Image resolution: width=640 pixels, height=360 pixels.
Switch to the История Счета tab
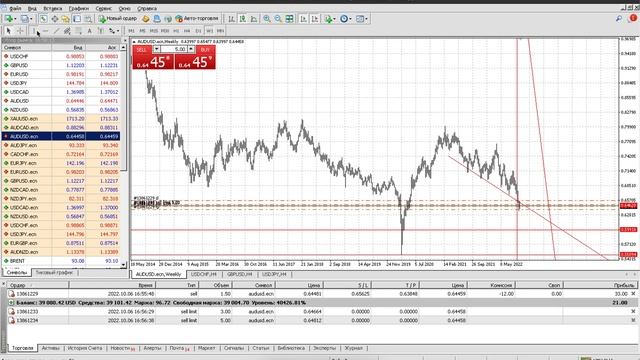pos(85,348)
